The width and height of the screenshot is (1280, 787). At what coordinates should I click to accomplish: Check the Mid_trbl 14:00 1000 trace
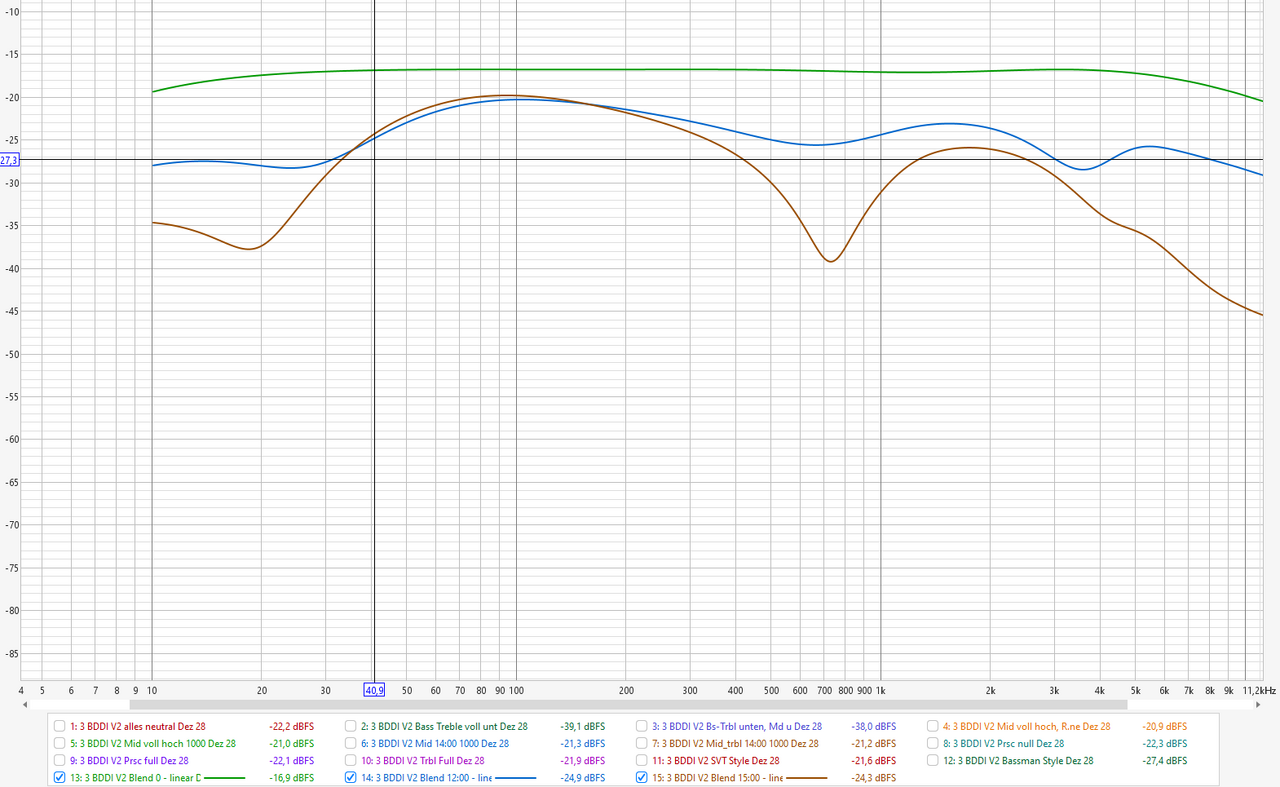(642, 744)
